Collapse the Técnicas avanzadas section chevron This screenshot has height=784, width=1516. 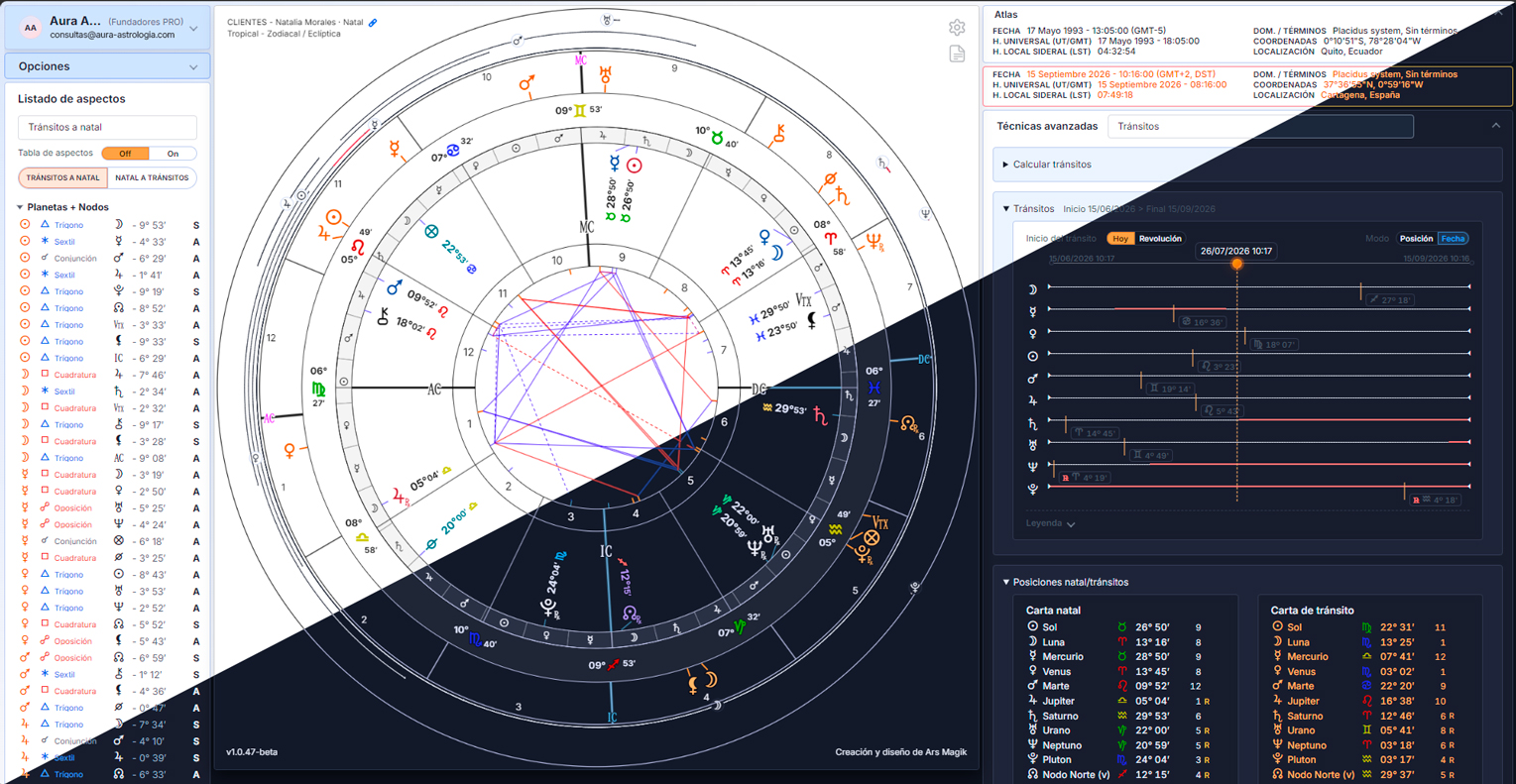(x=1495, y=126)
